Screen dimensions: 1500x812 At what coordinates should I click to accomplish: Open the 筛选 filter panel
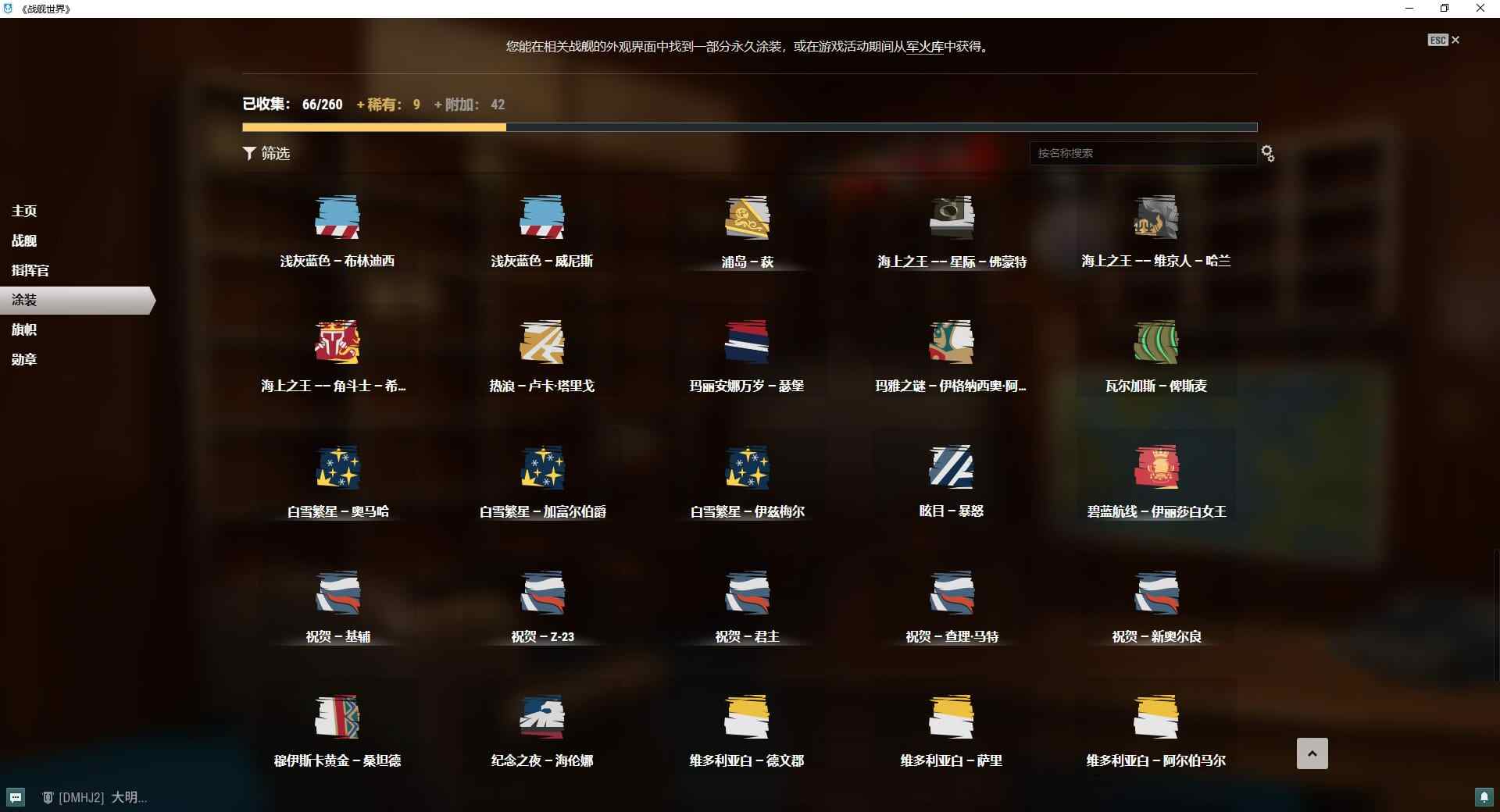[266, 153]
